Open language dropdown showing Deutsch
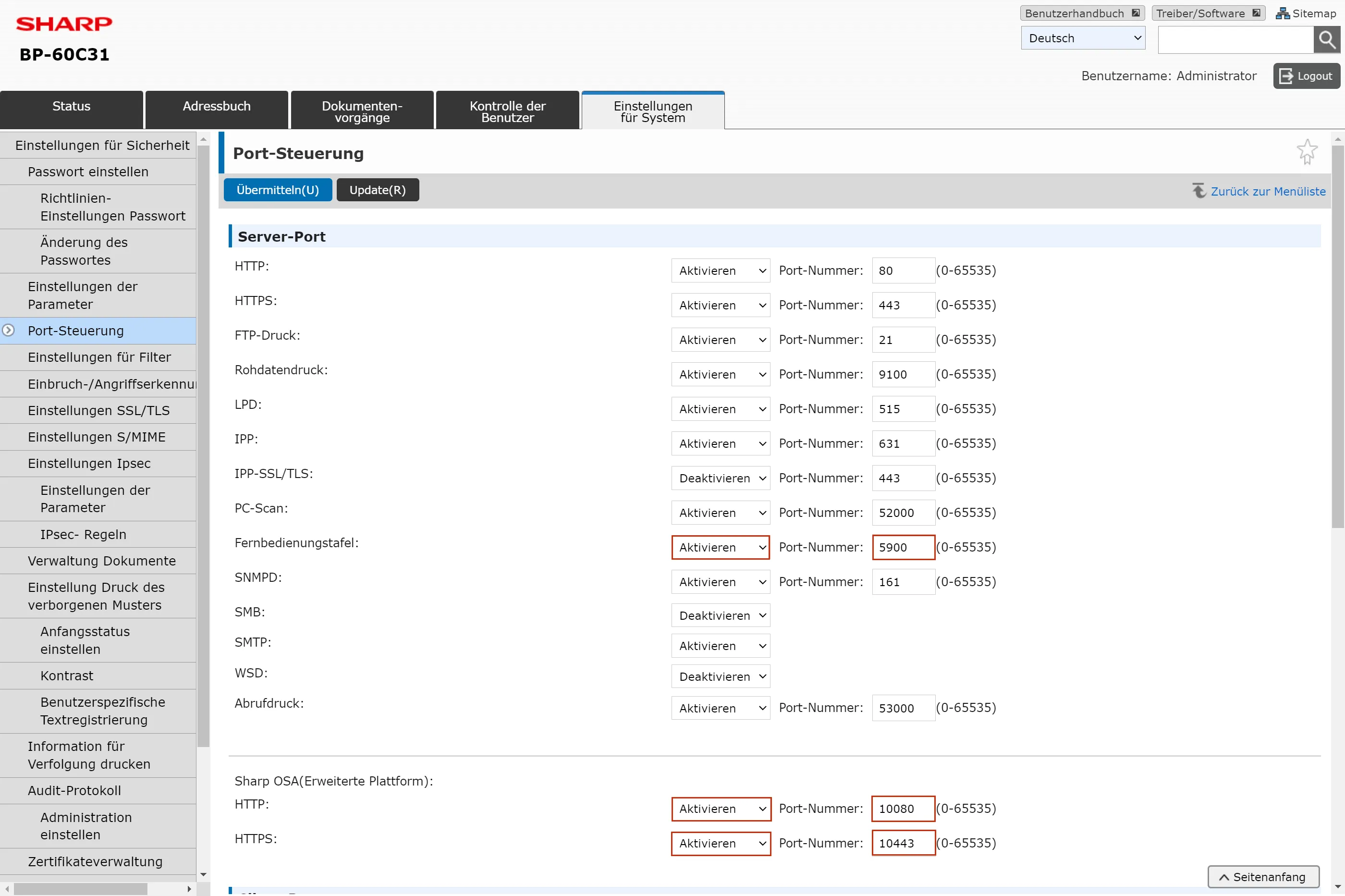Image resolution: width=1345 pixels, height=896 pixels. click(x=1083, y=38)
